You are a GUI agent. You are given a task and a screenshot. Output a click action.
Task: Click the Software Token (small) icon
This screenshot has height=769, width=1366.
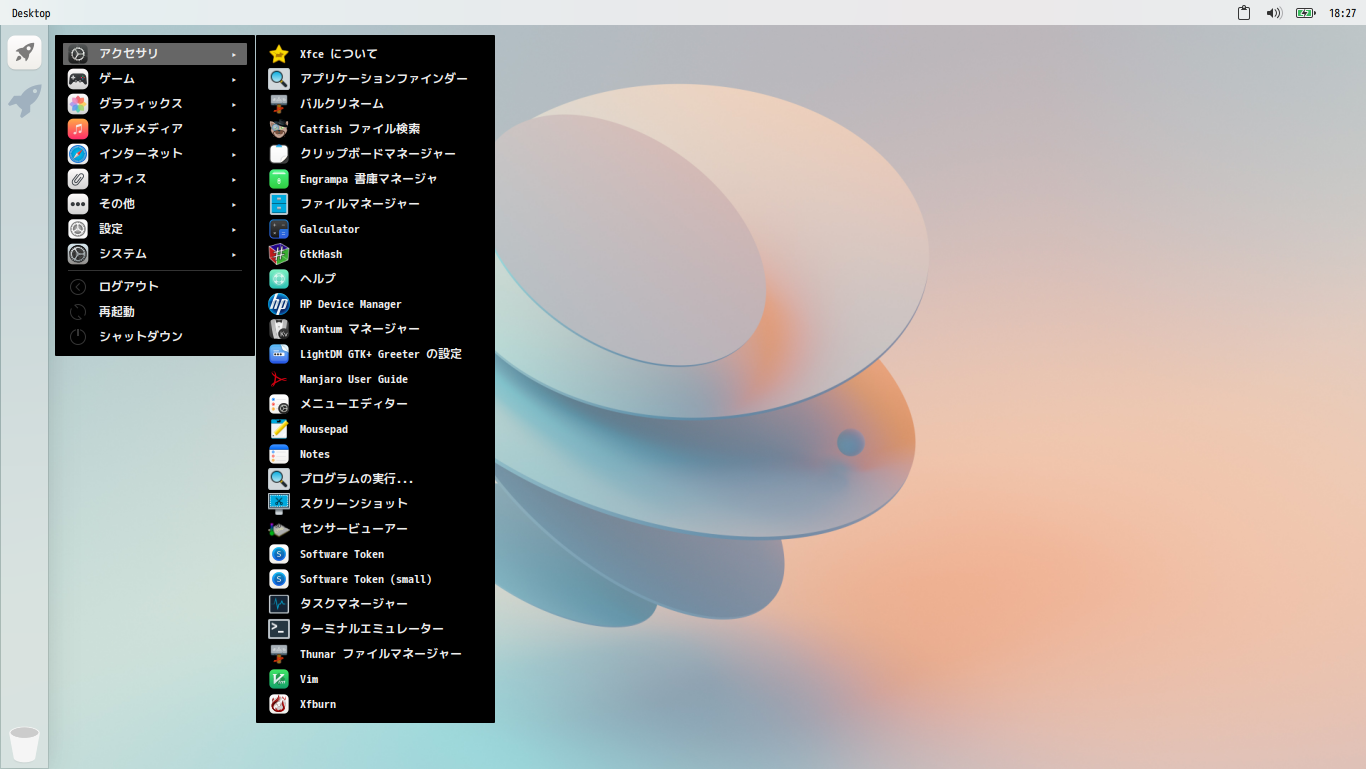click(279, 579)
